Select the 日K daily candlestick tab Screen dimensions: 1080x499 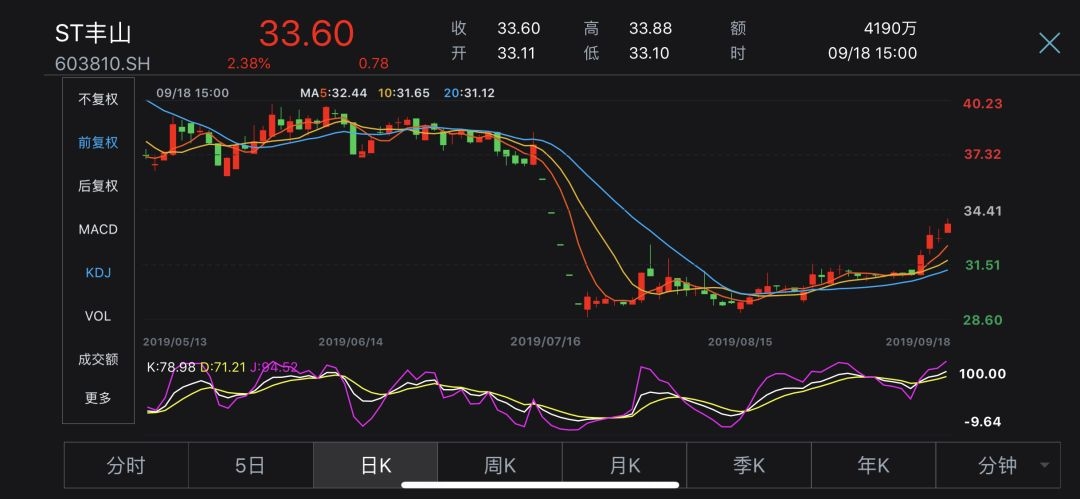(x=375, y=465)
